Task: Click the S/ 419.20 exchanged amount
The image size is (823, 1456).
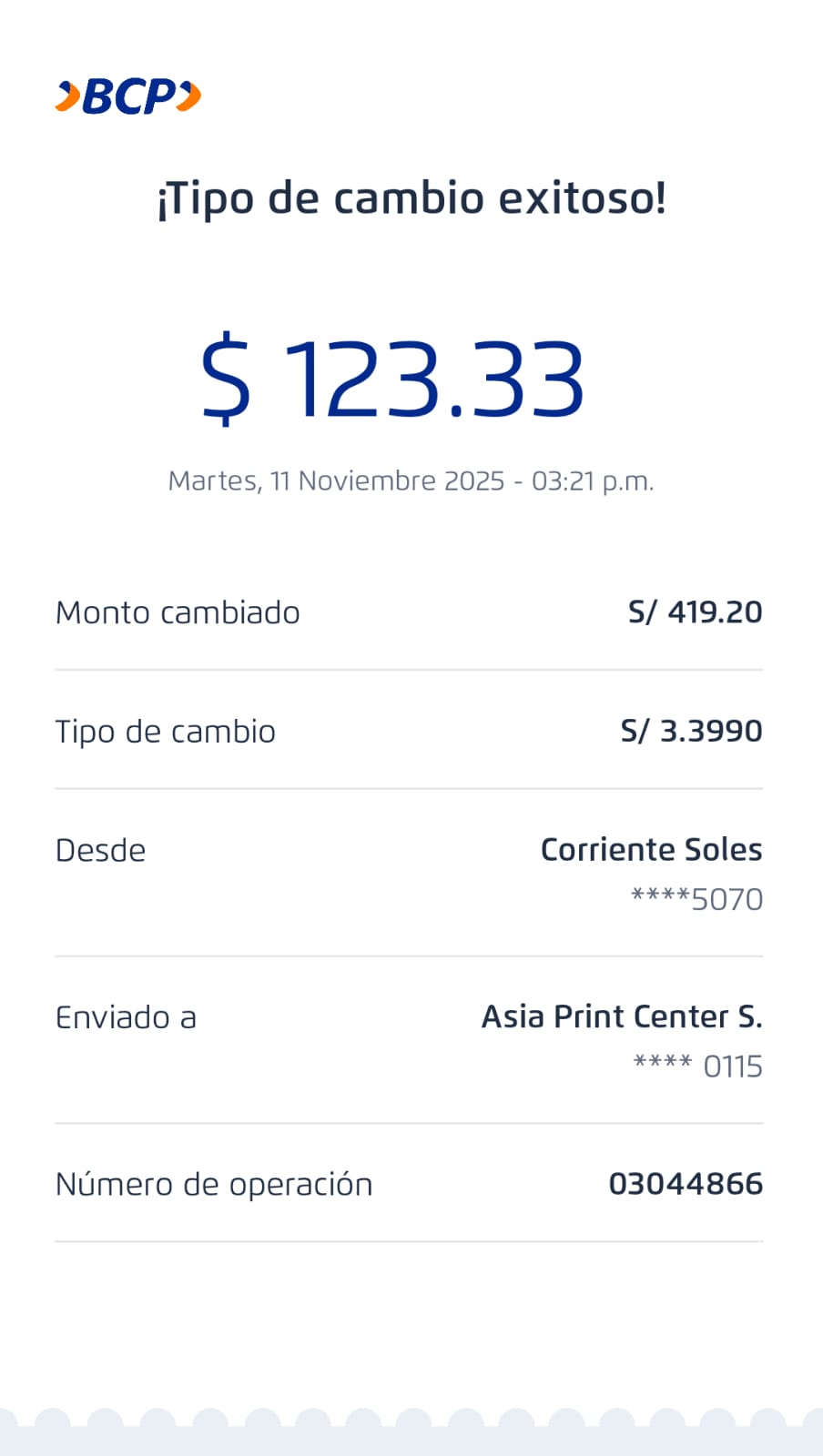Action: pos(695,612)
